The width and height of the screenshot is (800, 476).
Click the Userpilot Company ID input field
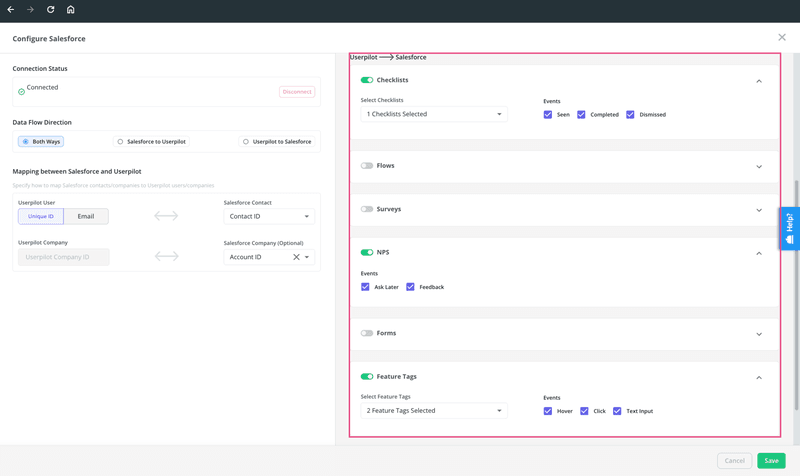click(64, 257)
